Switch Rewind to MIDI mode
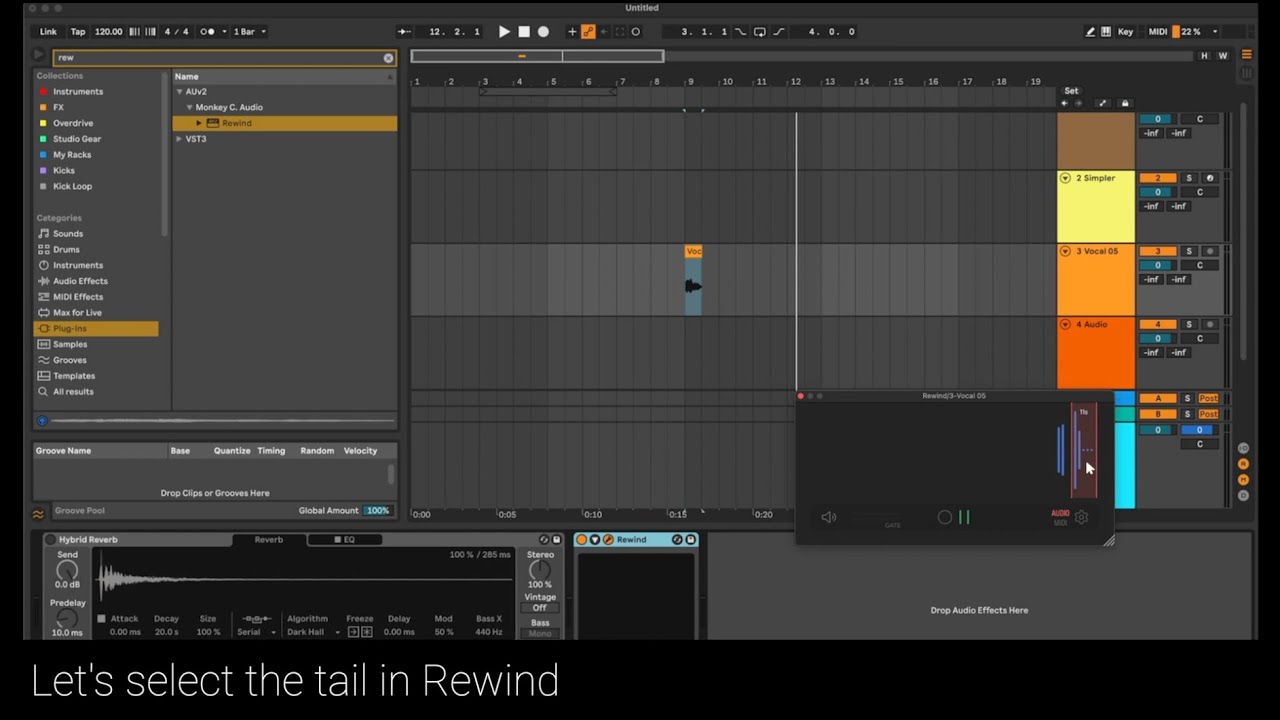Image resolution: width=1280 pixels, height=720 pixels. click(1060, 522)
